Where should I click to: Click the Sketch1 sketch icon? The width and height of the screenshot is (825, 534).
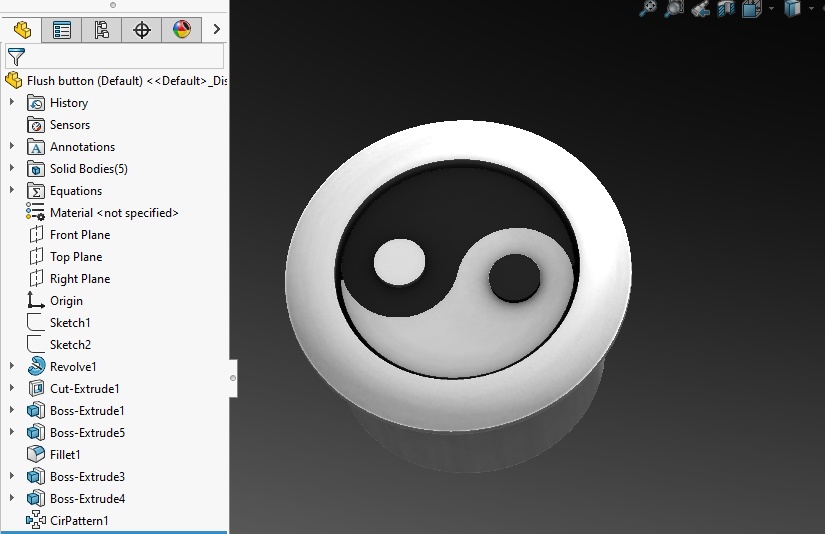coord(35,322)
